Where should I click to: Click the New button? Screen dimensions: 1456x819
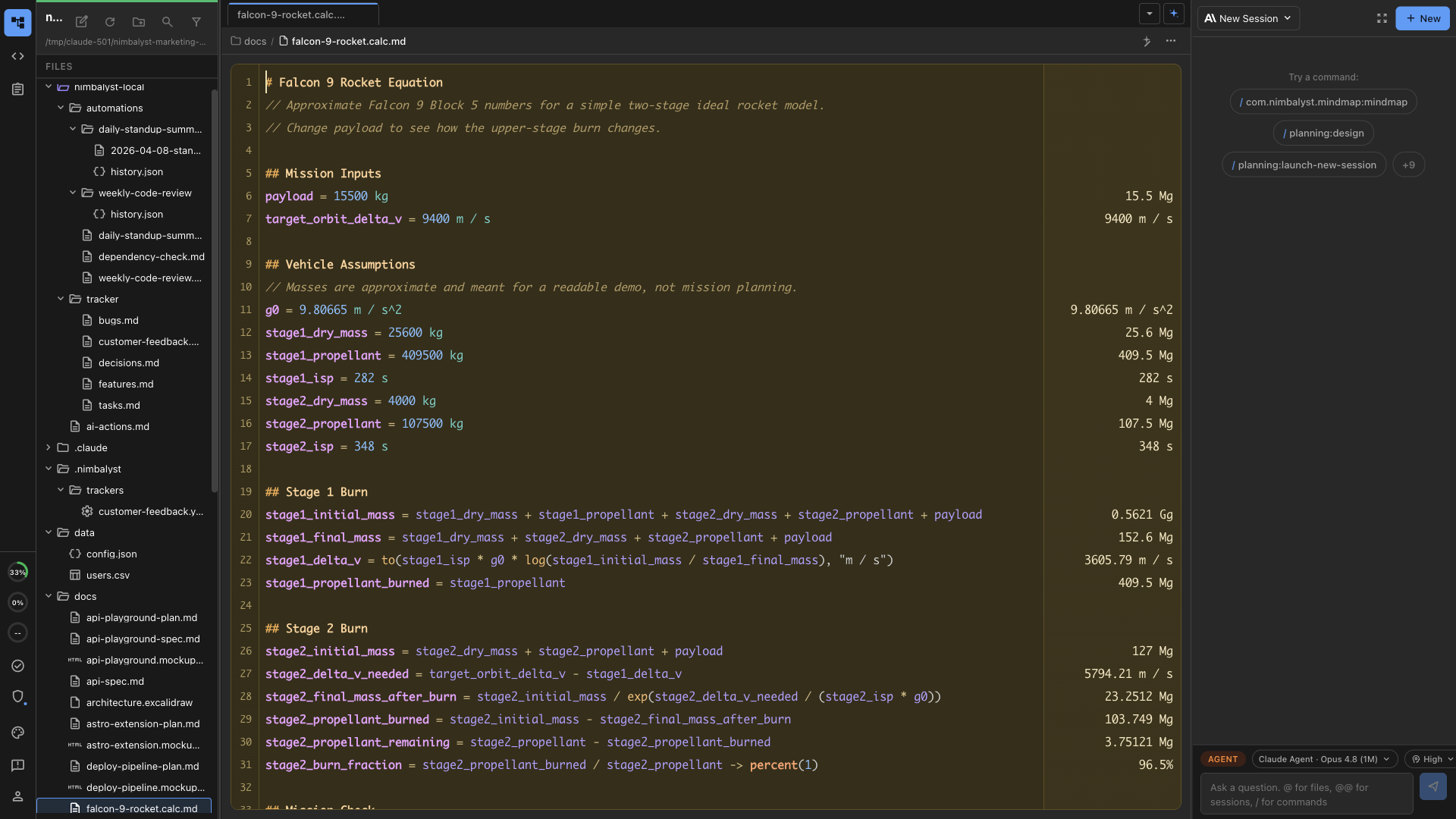[x=1423, y=18]
